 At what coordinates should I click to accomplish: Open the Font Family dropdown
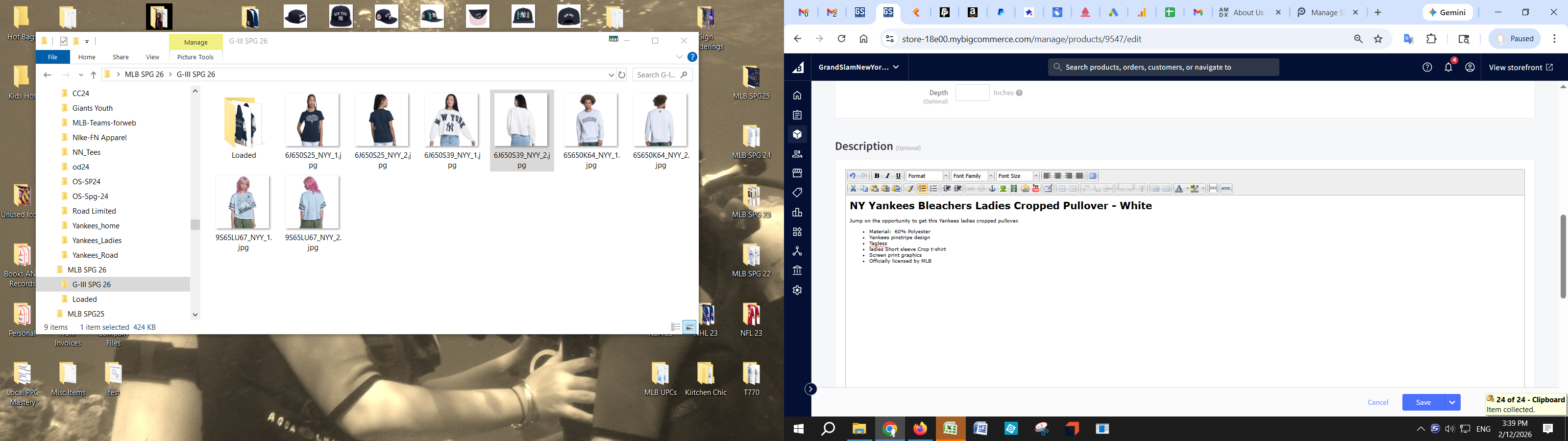point(973,176)
